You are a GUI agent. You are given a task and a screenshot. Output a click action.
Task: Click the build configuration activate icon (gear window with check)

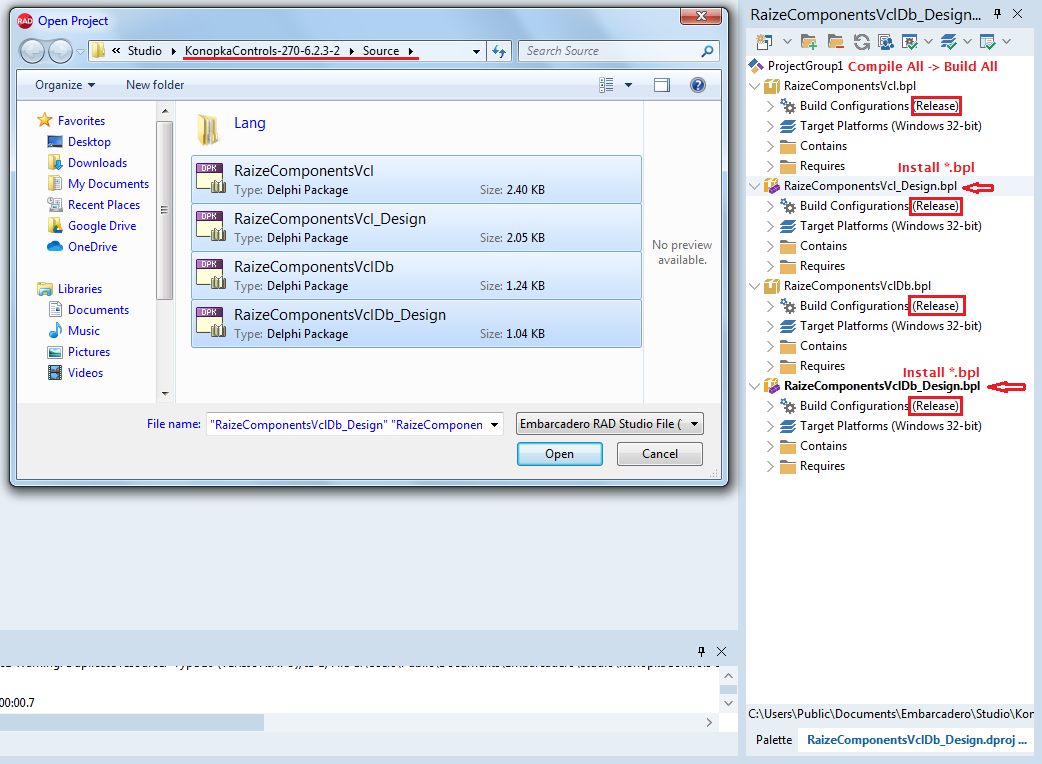(910, 42)
